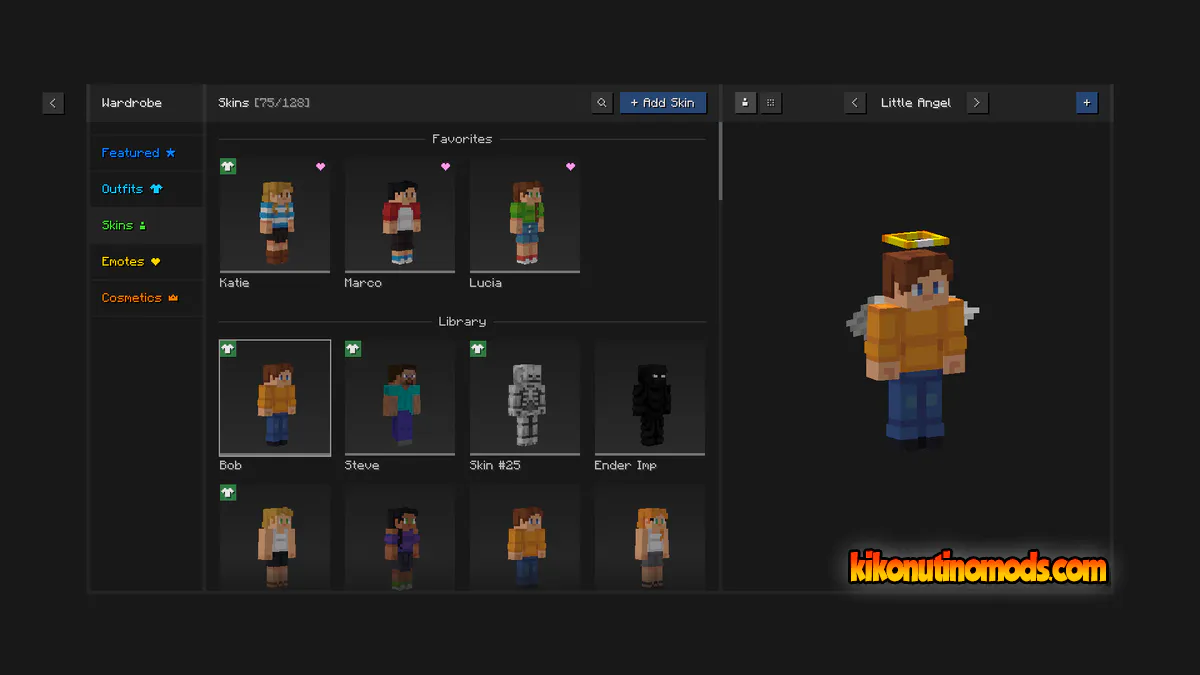This screenshot has height=675, width=1200.
Task: Click the blue plus to add outfit
Action: click(1087, 103)
